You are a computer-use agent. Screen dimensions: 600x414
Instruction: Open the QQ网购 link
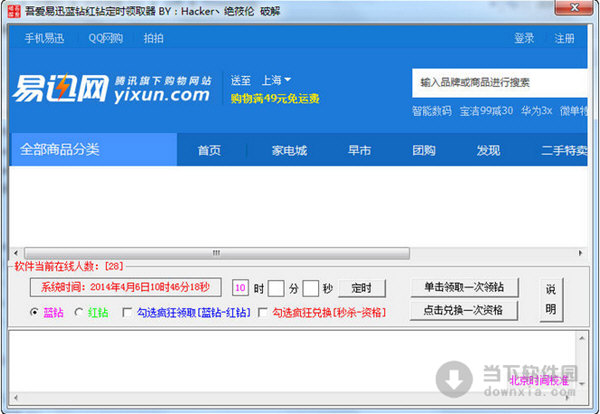pyautogui.click(x=106, y=38)
